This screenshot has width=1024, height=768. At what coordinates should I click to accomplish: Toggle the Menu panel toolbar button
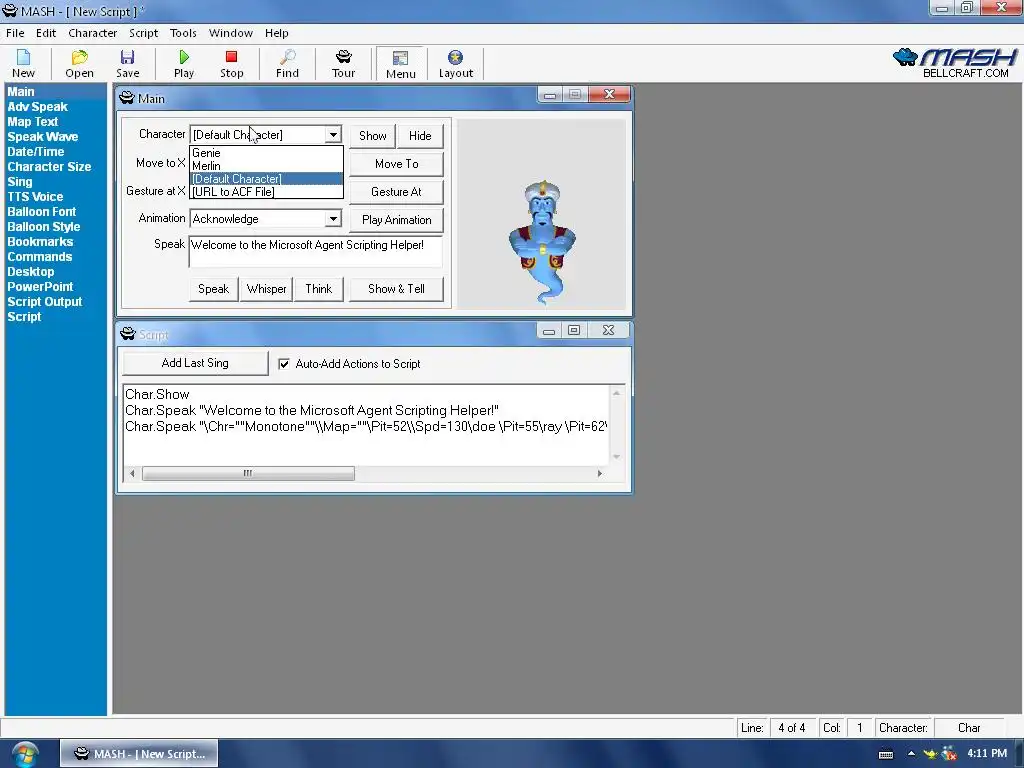click(400, 64)
